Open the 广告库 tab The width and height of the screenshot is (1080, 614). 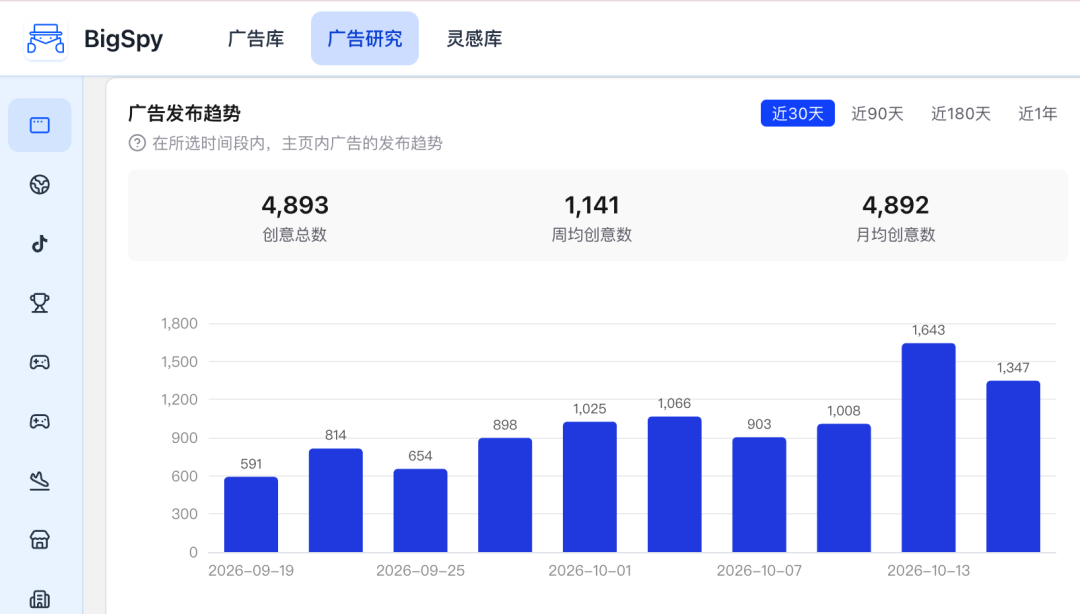click(x=256, y=39)
